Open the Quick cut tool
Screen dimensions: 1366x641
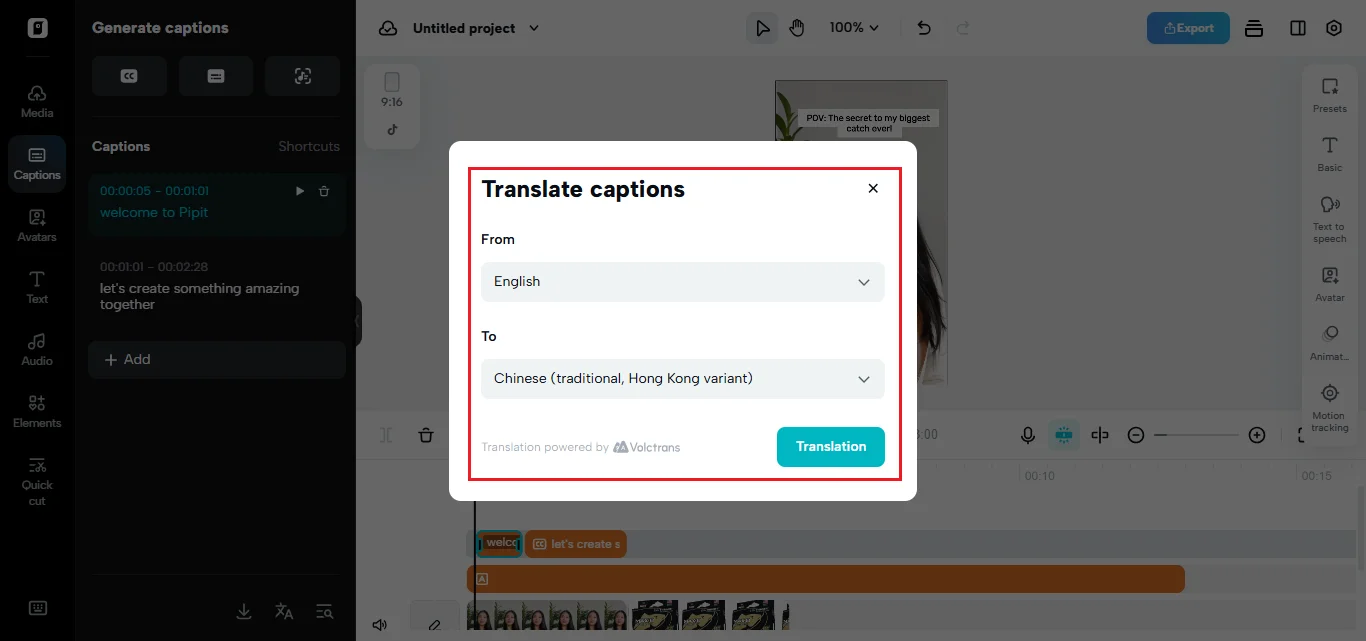click(37, 480)
